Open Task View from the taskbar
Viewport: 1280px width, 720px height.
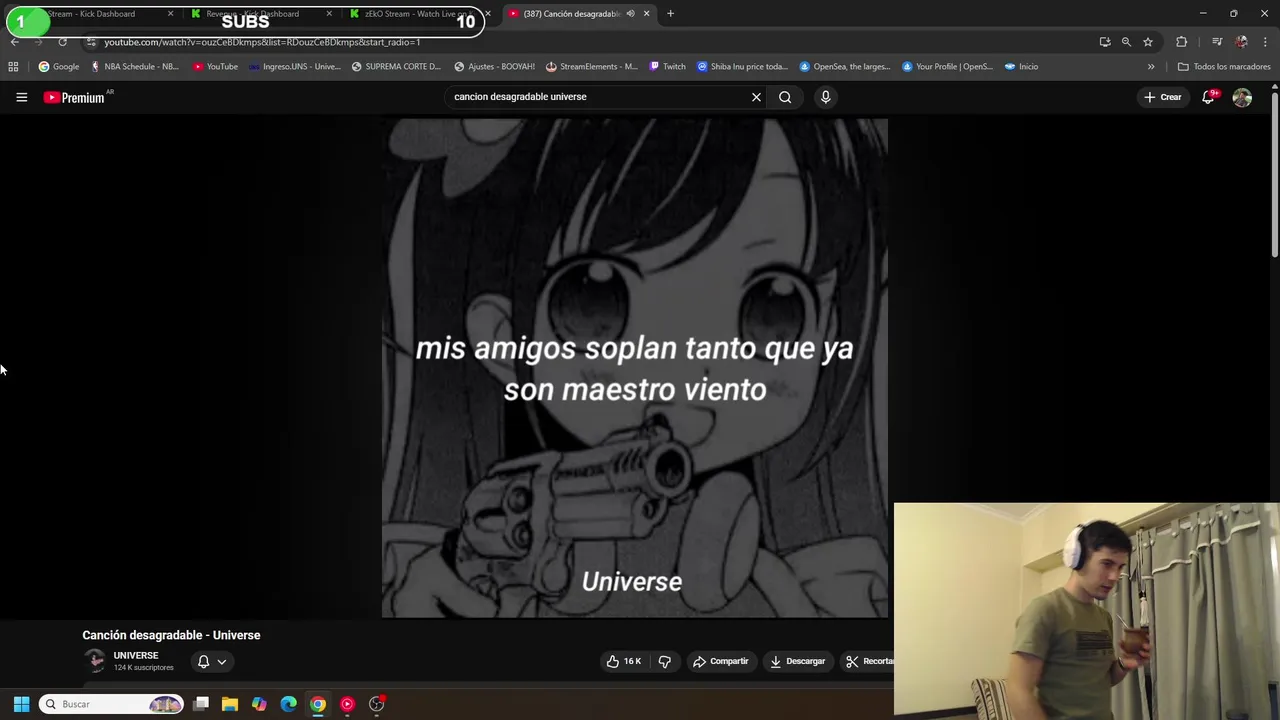(201, 704)
